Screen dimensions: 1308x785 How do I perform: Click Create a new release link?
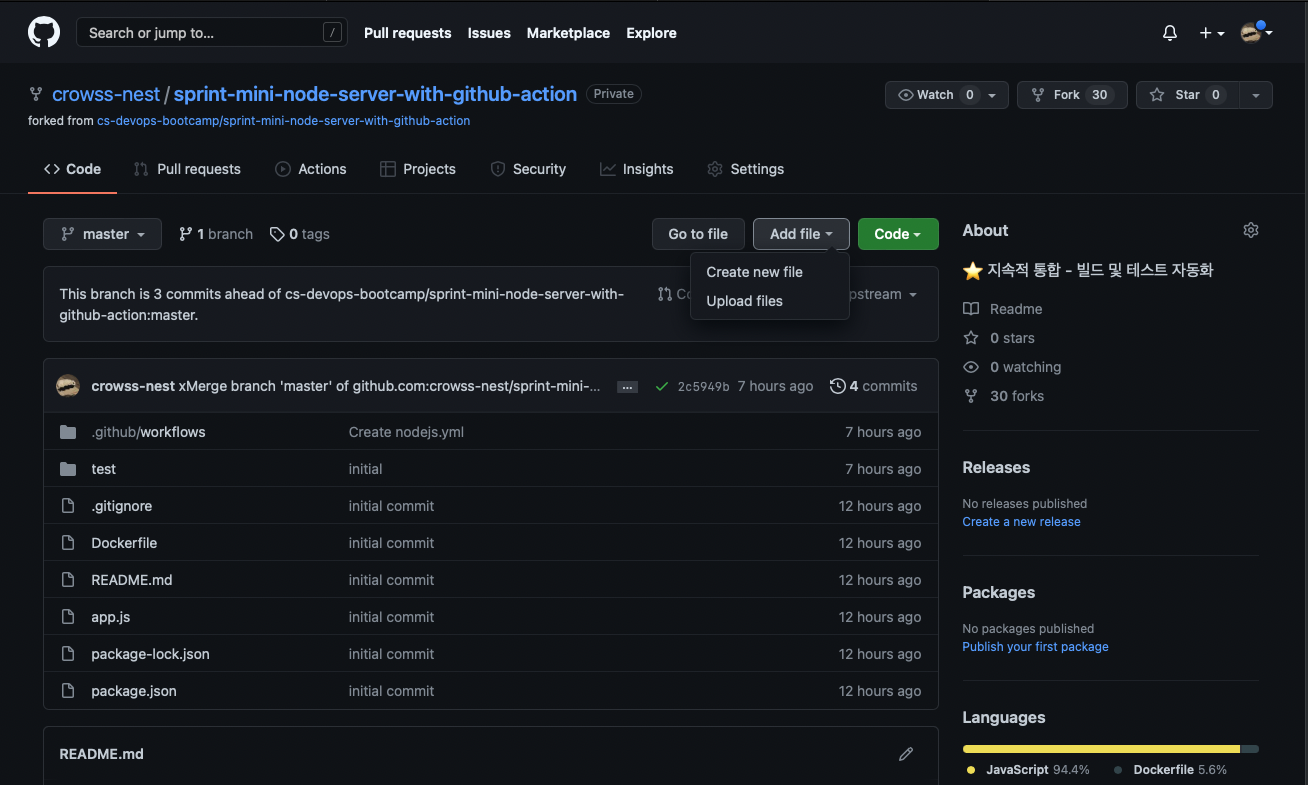1021,522
